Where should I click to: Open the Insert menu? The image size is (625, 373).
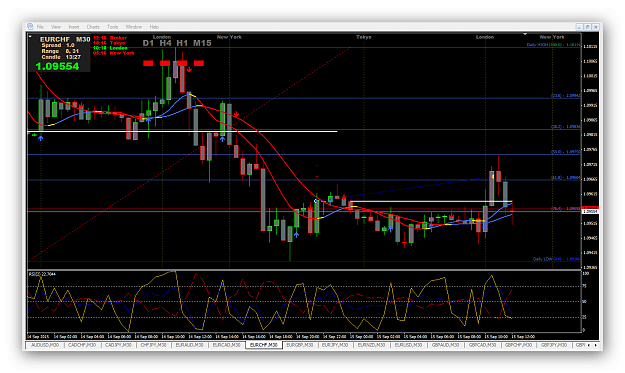tap(74, 27)
